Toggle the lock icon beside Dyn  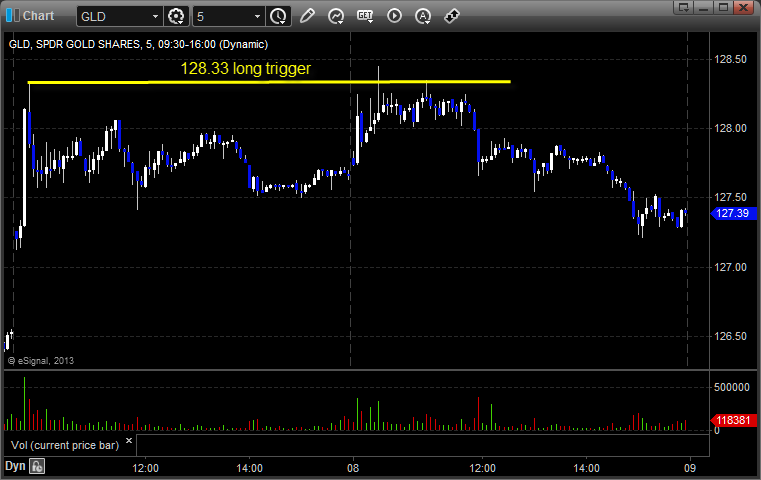37,466
